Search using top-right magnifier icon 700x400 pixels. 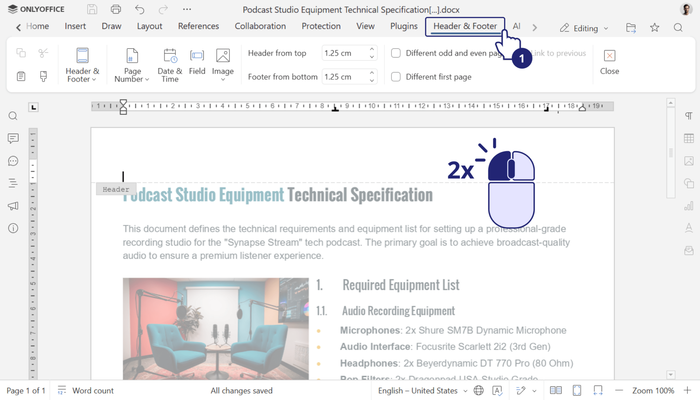[x=678, y=28]
